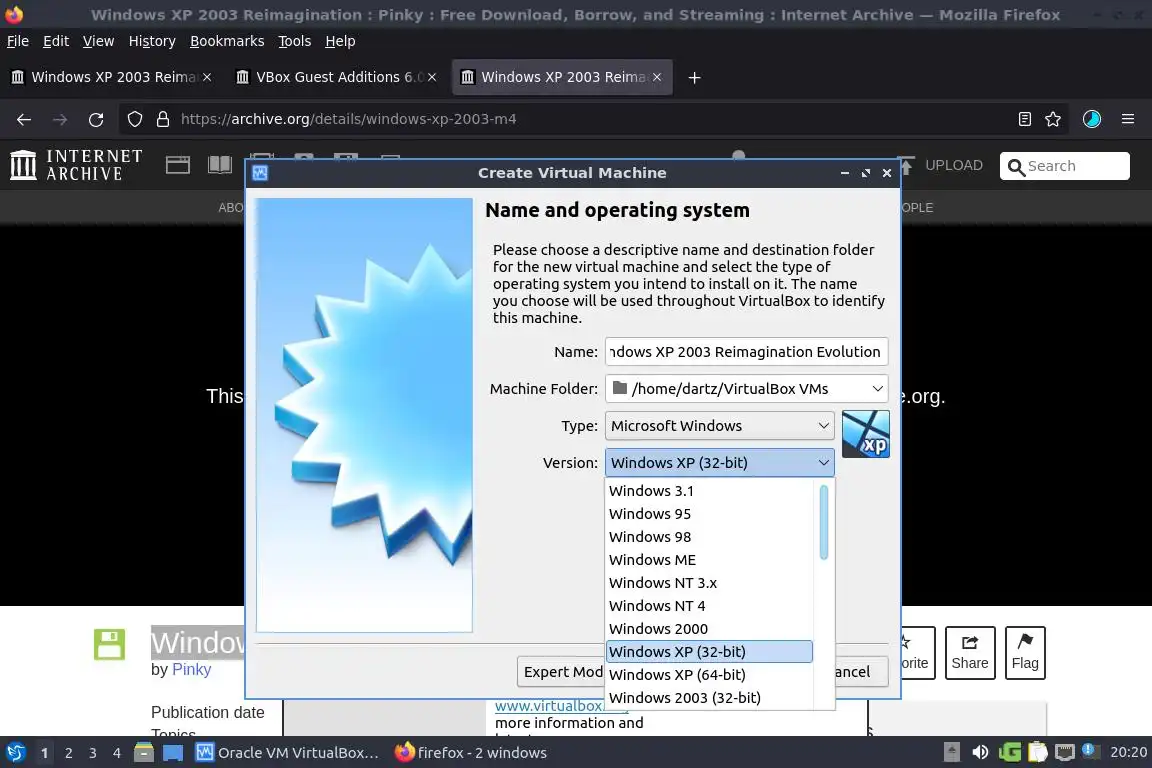Reload the archive.org page
1152x768 pixels.
[x=96, y=119]
